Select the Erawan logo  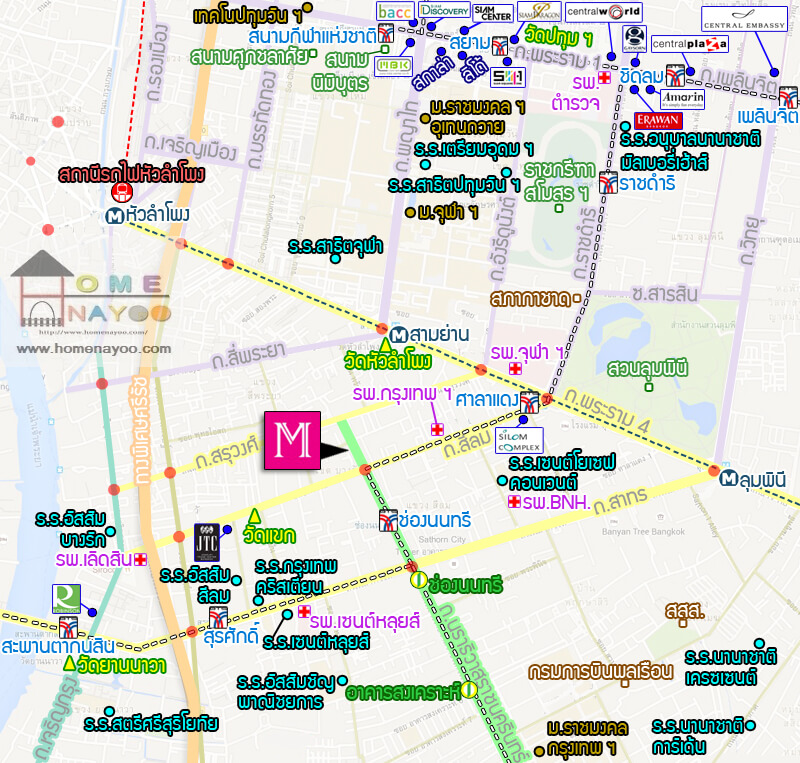[658, 120]
